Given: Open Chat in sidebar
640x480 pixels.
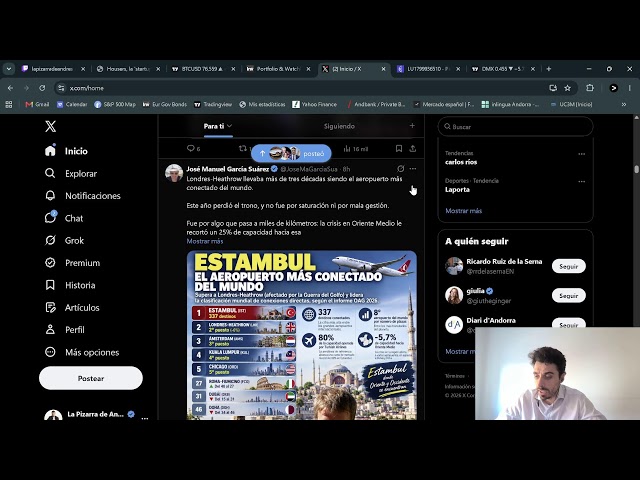Looking at the screenshot, I should click(64, 218).
